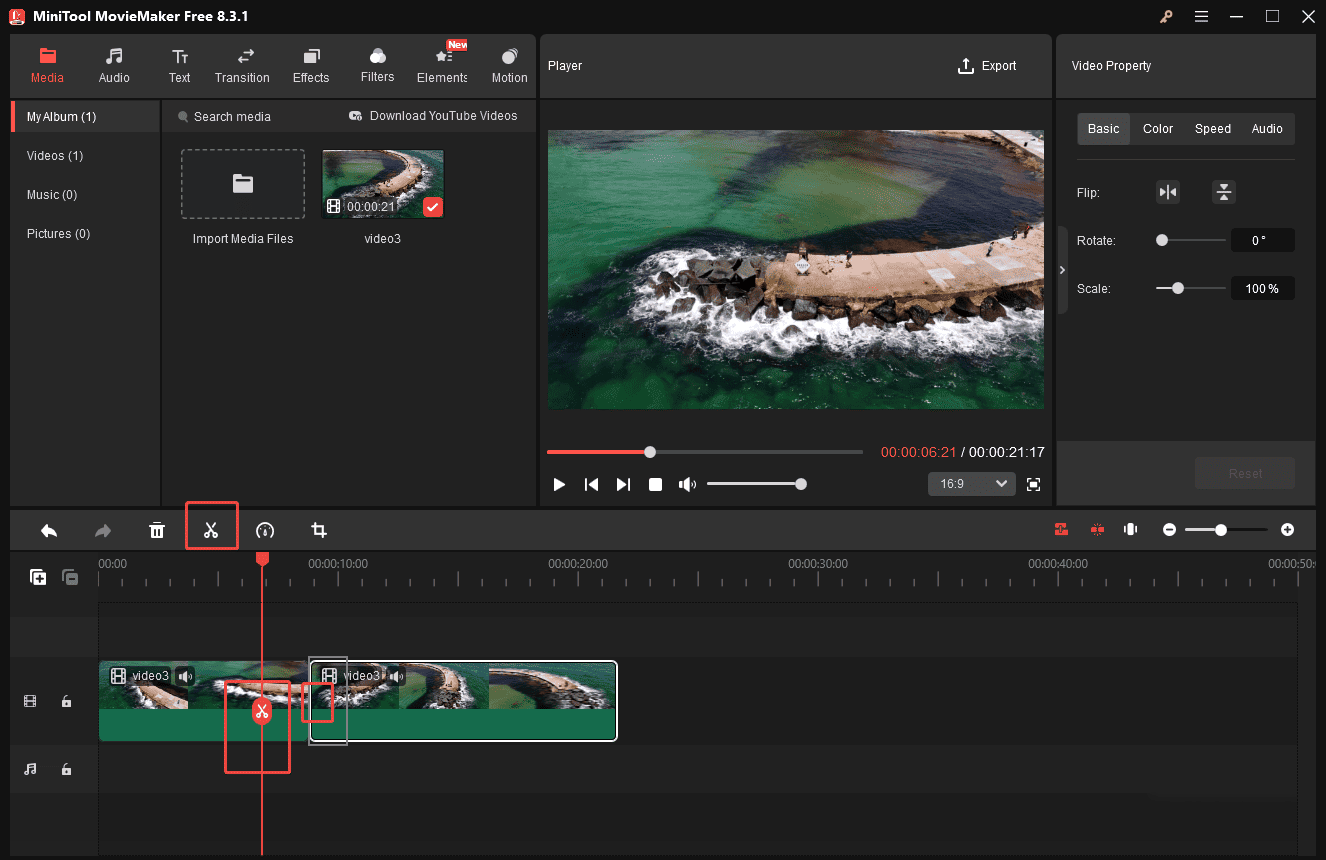Click the Export button
Image resolution: width=1326 pixels, height=860 pixels.
(x=987, y=65)
